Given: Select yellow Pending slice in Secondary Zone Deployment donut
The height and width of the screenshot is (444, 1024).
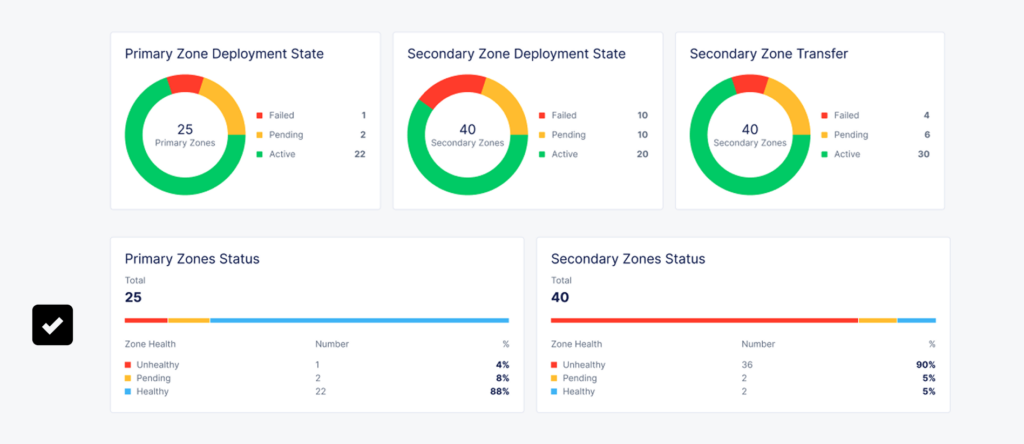Looking at the screenshot, I should tap(511, 106).
